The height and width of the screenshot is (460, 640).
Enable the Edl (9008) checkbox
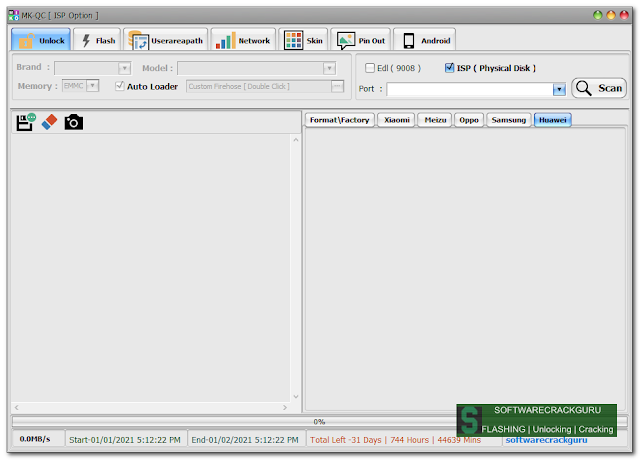coord(369,68)
